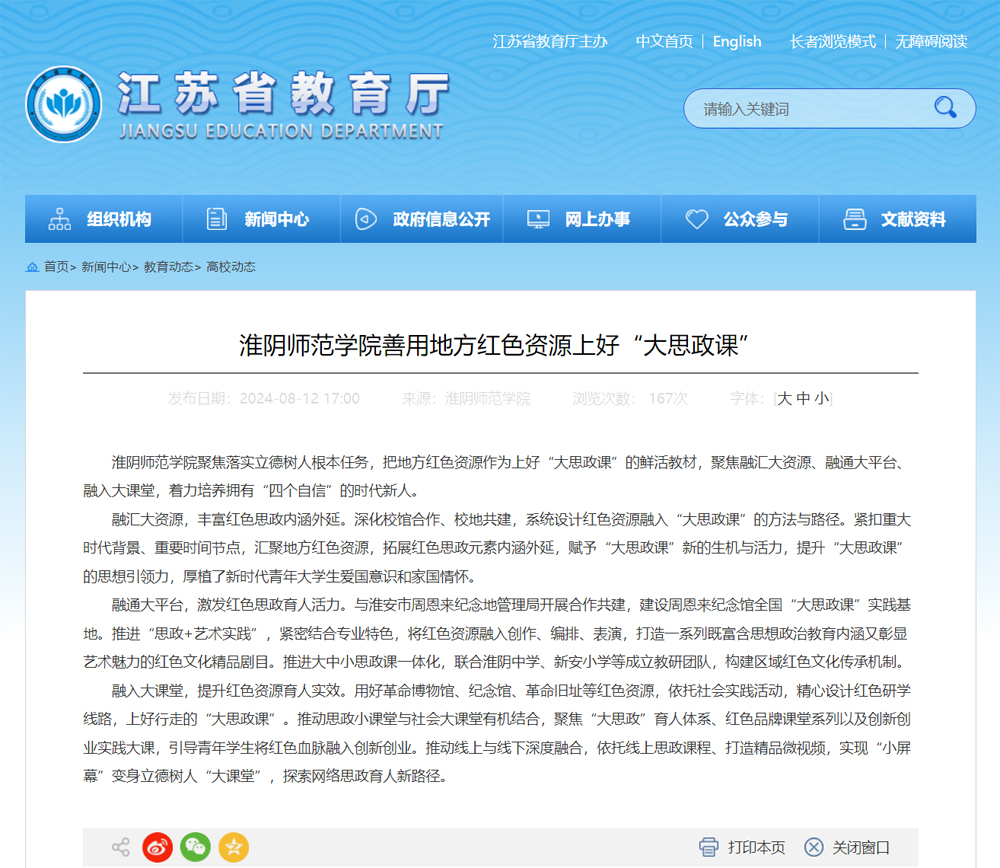The height and width of the screenshot is (868, 1000).
Task: Set font size to 中
Action: pos(804,399)
